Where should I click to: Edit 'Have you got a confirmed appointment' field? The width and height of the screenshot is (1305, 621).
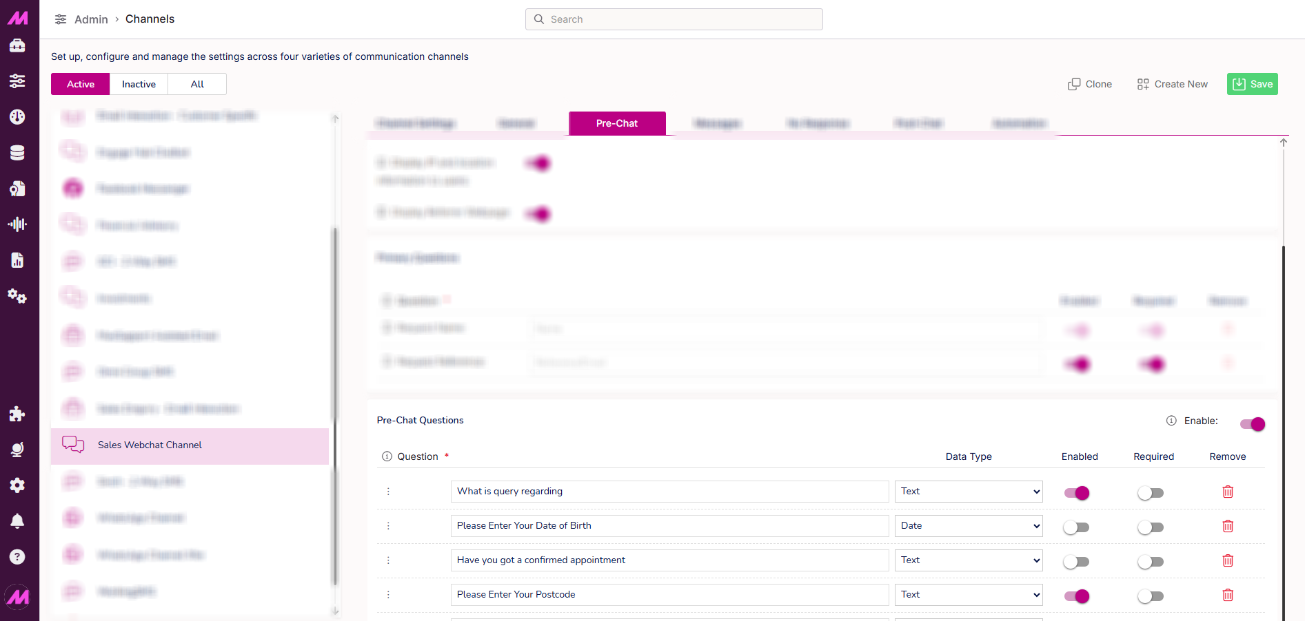tap(670, 560)
